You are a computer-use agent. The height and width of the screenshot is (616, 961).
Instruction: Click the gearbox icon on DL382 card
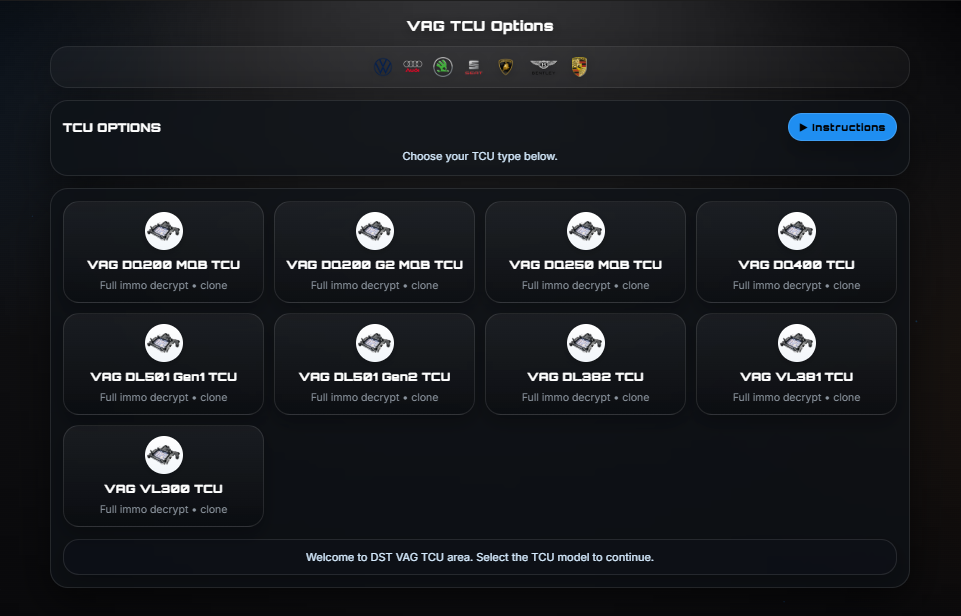[x=584, y=341]
